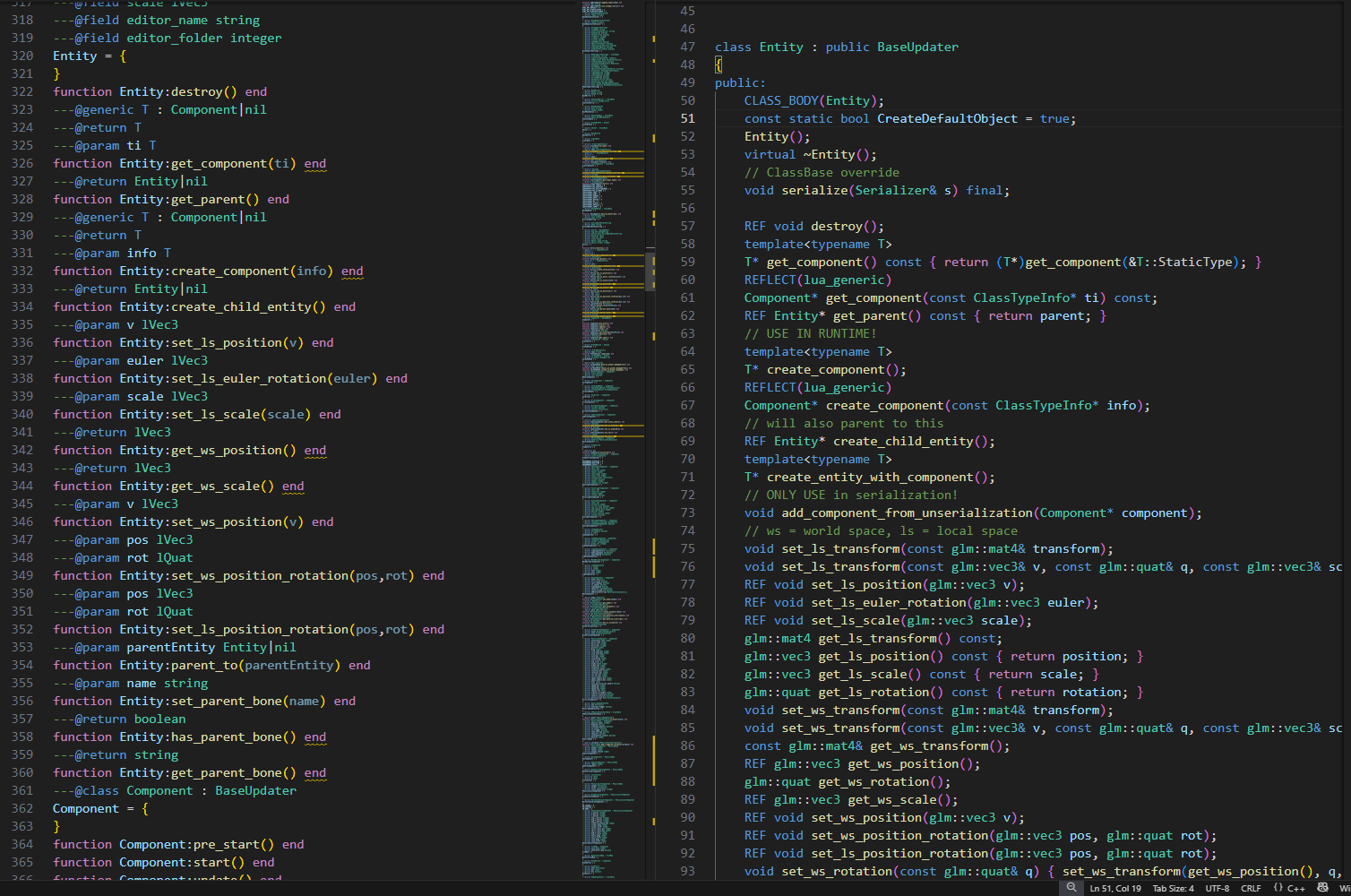Image resolution: width=1351 pixels, height=896 pixels.
Task: Open the Copilot status icon
Action: point(1322,888)
